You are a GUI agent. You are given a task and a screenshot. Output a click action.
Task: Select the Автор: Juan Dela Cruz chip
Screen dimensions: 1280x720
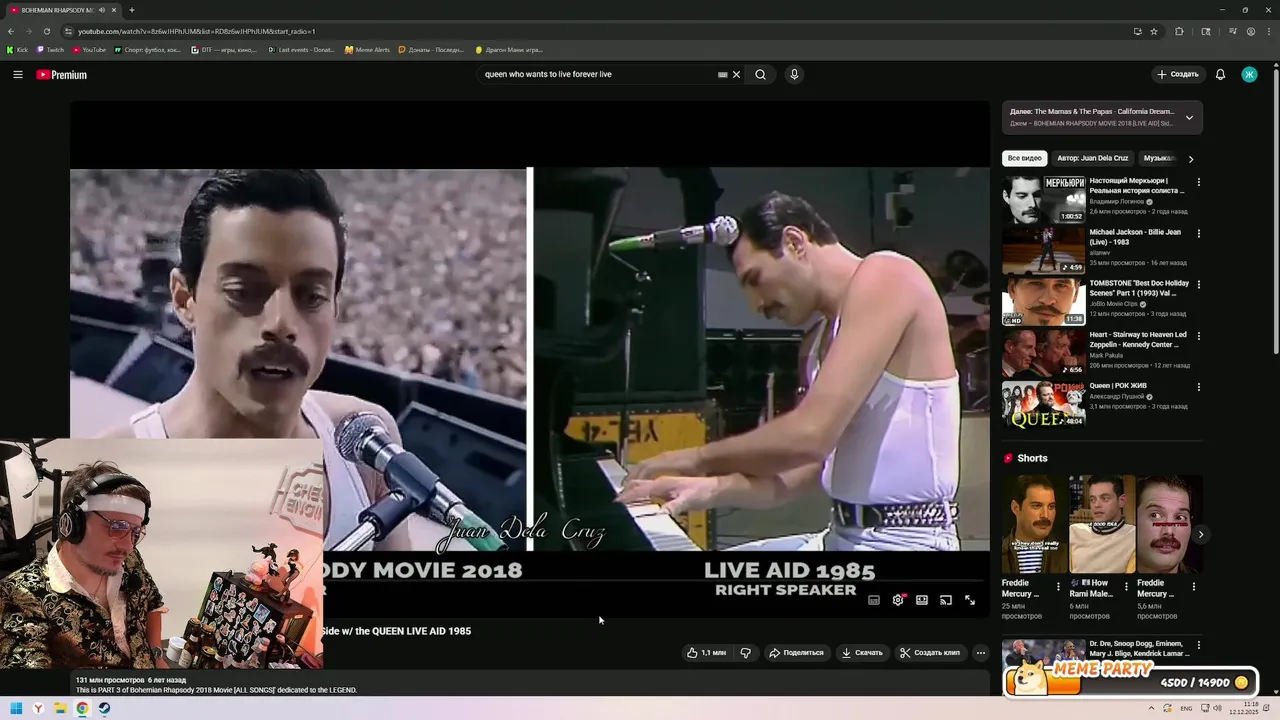(1092, 158)
